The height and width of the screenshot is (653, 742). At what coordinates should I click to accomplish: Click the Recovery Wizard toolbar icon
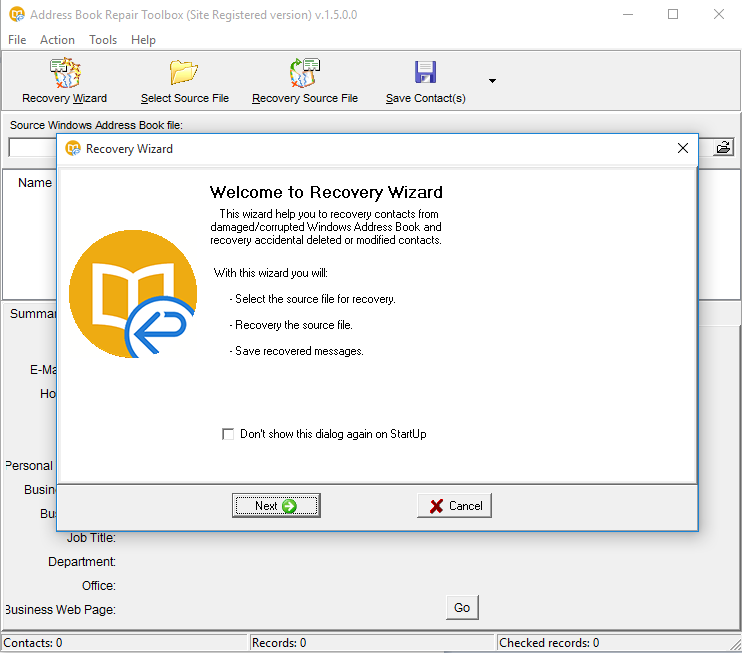click(65, 74)
